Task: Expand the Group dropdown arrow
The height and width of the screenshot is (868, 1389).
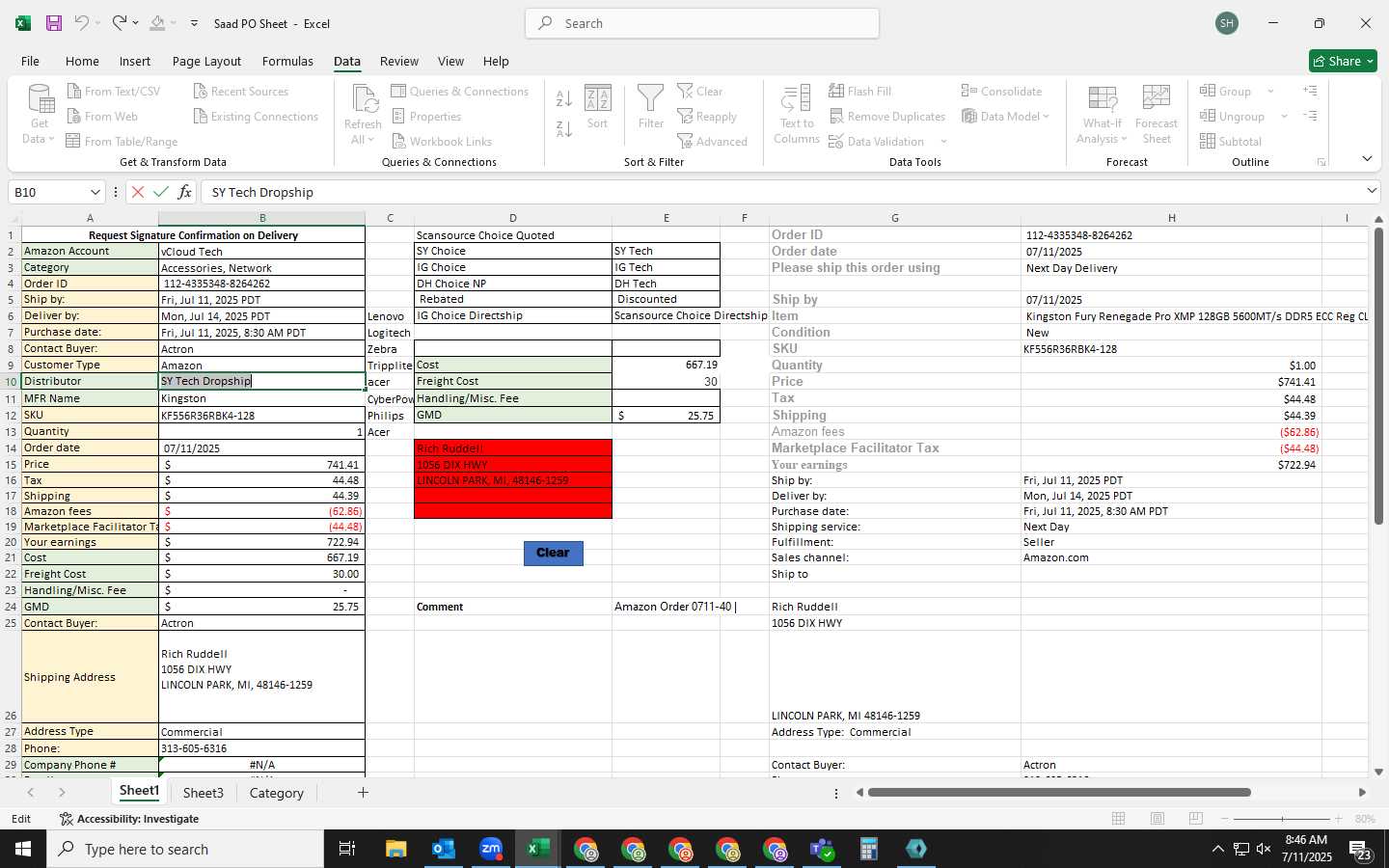Action: click(1270, 91)
